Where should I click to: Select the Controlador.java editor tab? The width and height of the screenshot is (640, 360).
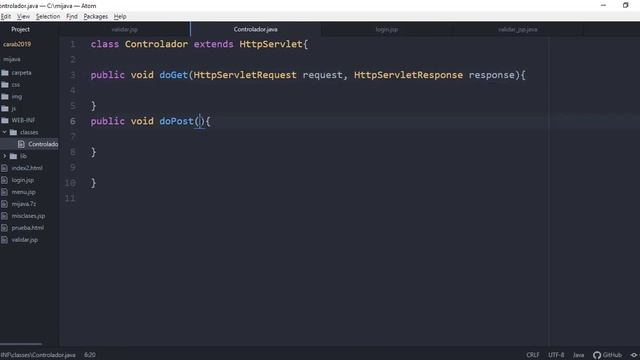(x=256, y=29)
